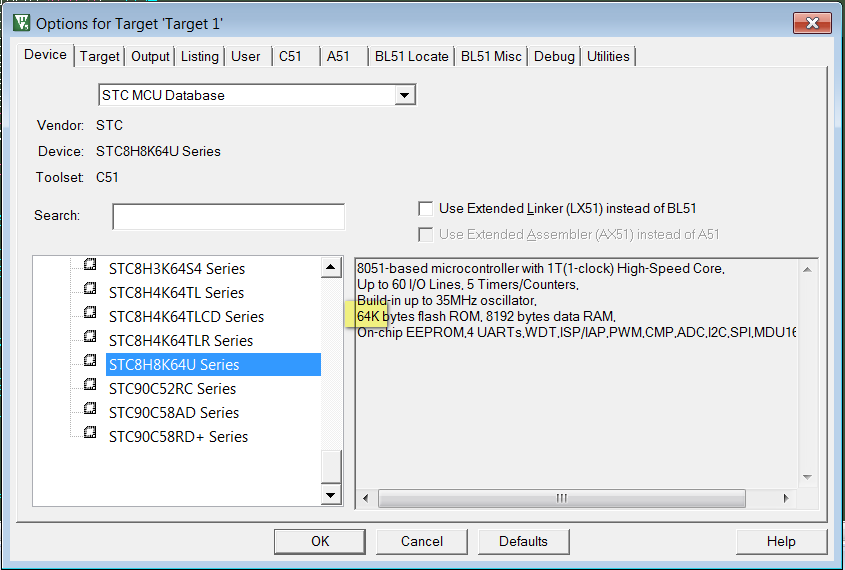Open the BL51 Locate tab

[412, 57]
